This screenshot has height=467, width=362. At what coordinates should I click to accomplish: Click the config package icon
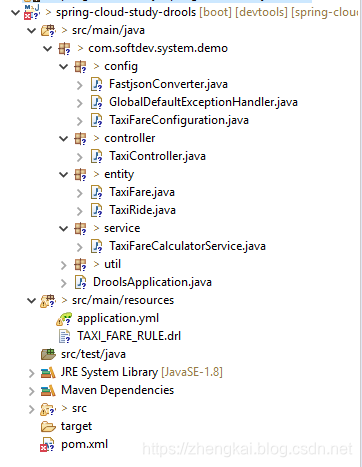[80, 67]
